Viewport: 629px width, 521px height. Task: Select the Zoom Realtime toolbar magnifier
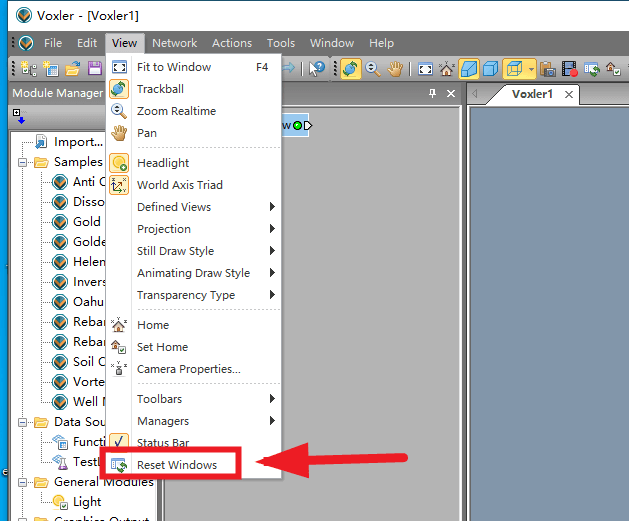click(x=373, y=69)
